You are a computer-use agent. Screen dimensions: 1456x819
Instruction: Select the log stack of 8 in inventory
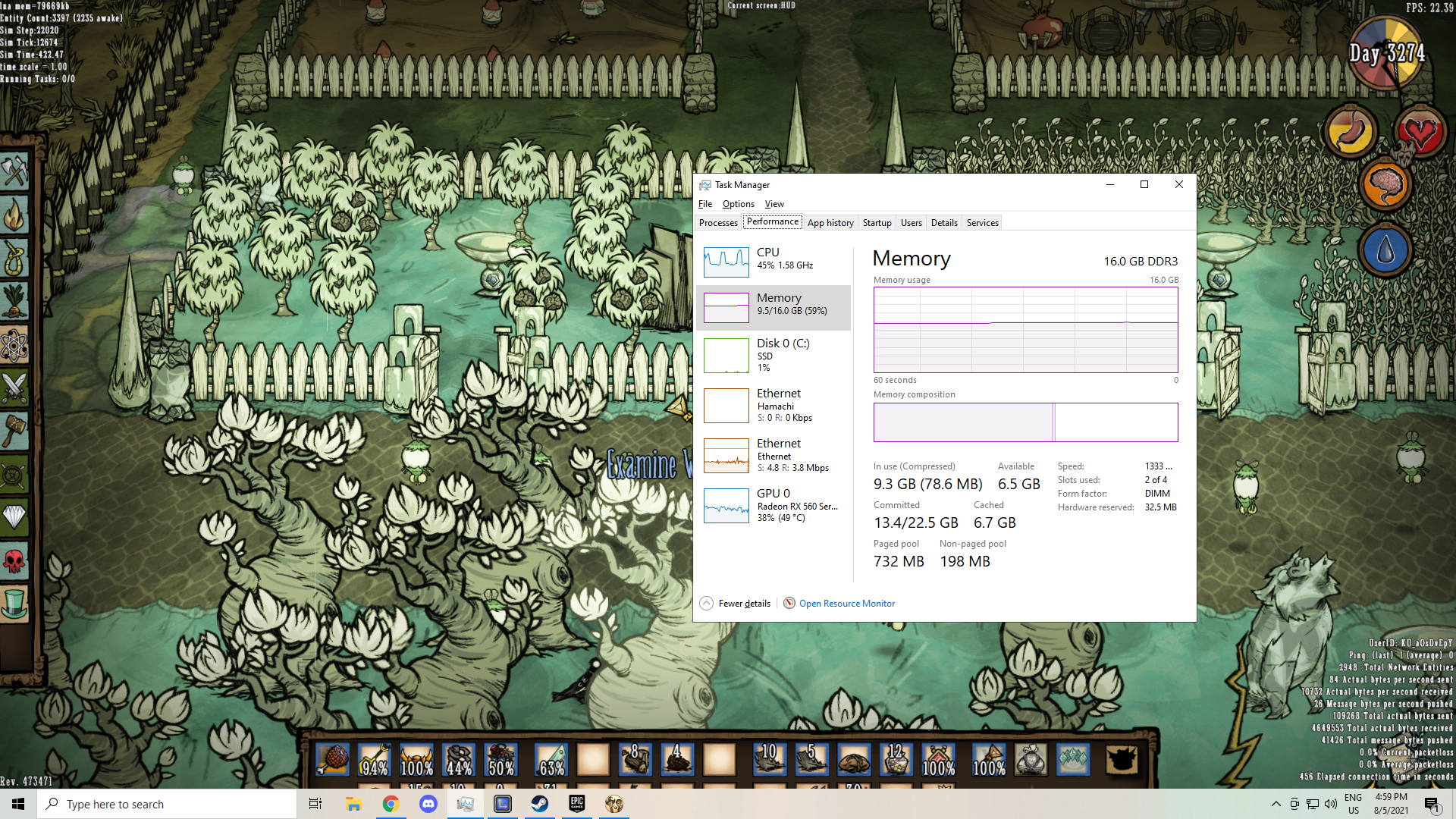tap(635, 759)
